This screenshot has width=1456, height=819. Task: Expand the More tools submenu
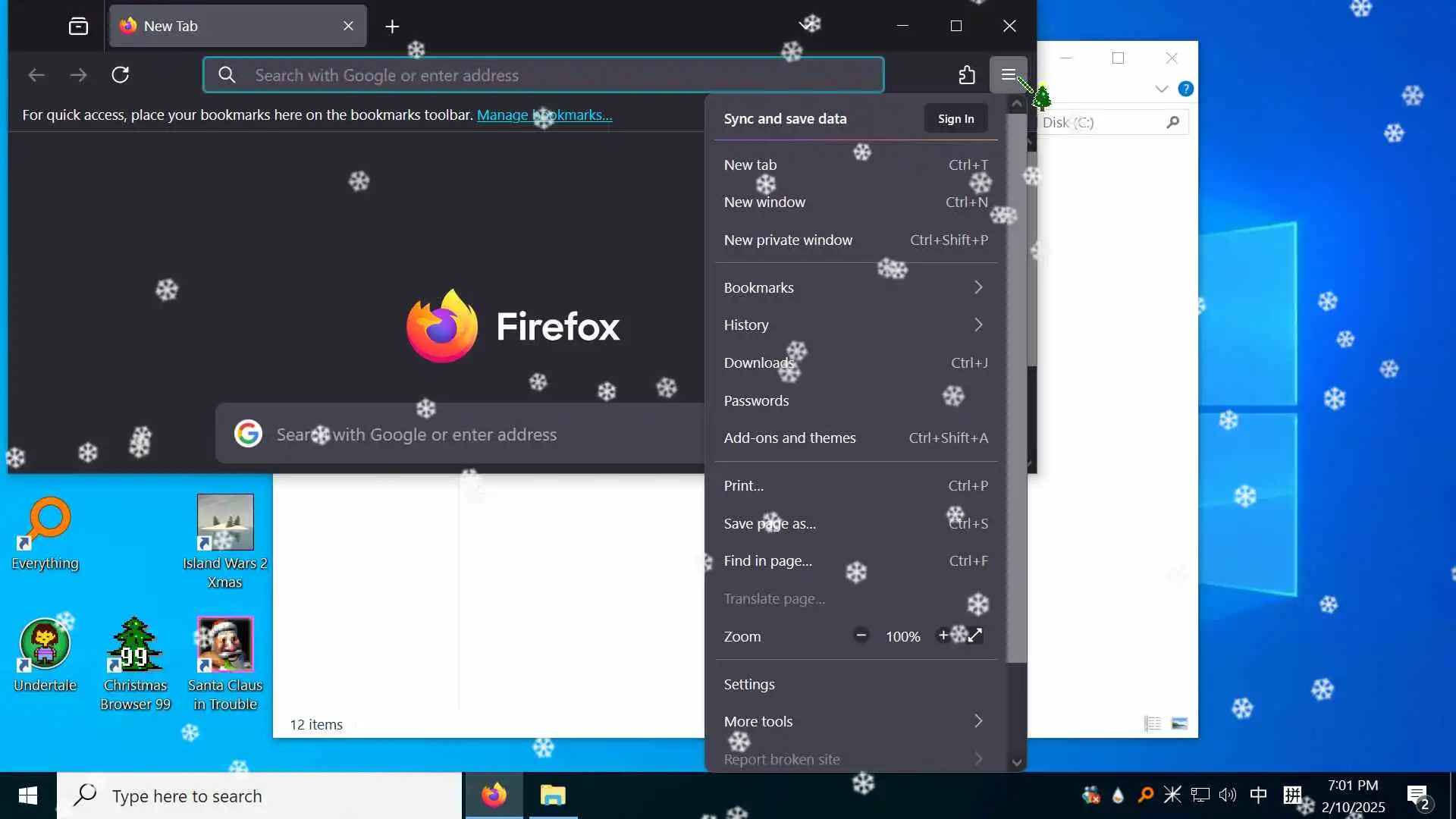point(853,721)
